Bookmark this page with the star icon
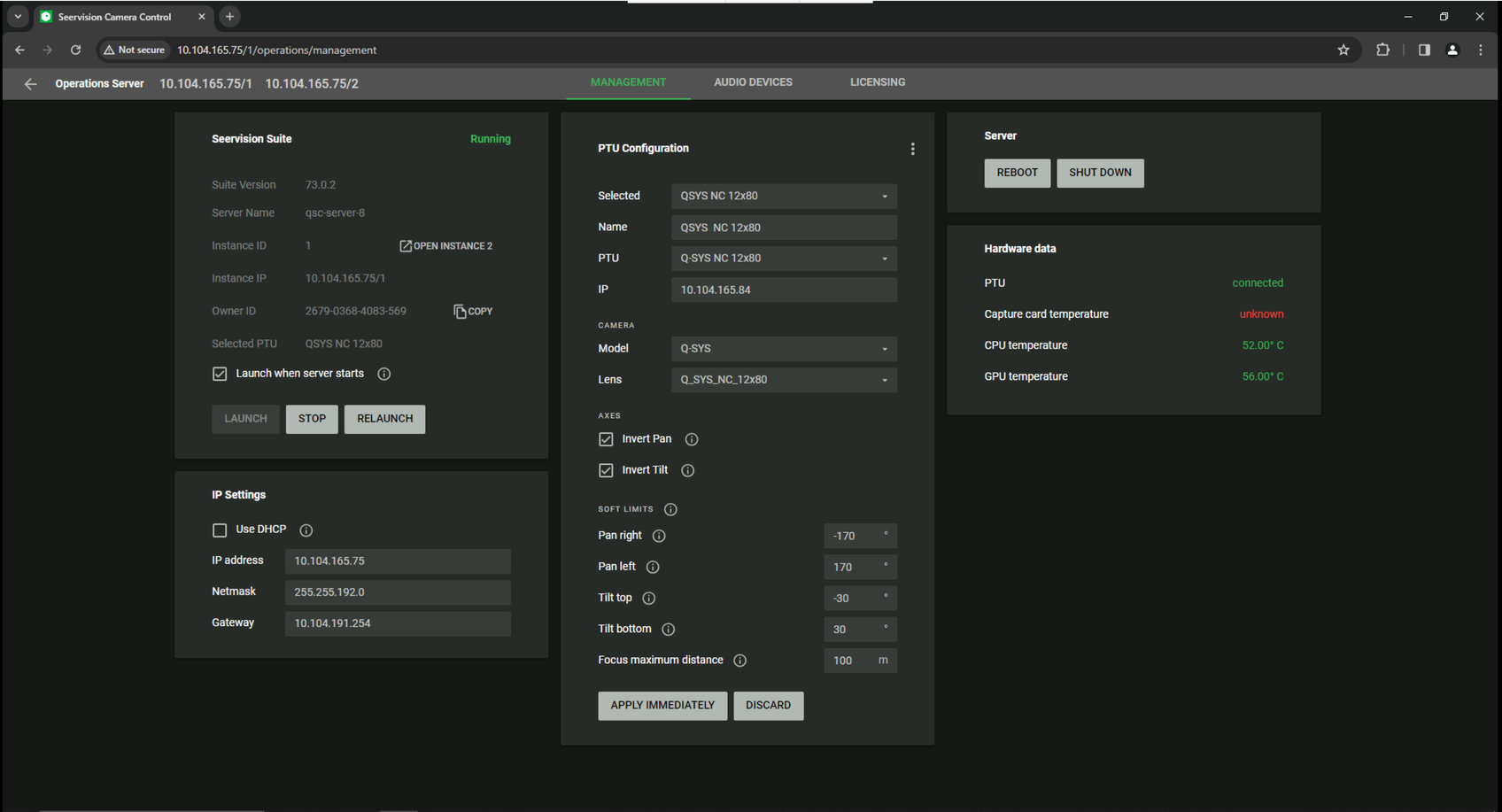 tap(1343, 50)
